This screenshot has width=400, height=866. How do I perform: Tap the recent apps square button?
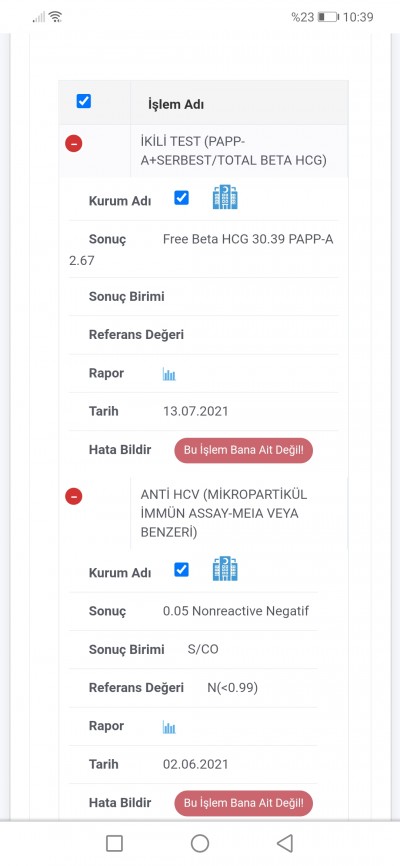(x=114, y=843)
